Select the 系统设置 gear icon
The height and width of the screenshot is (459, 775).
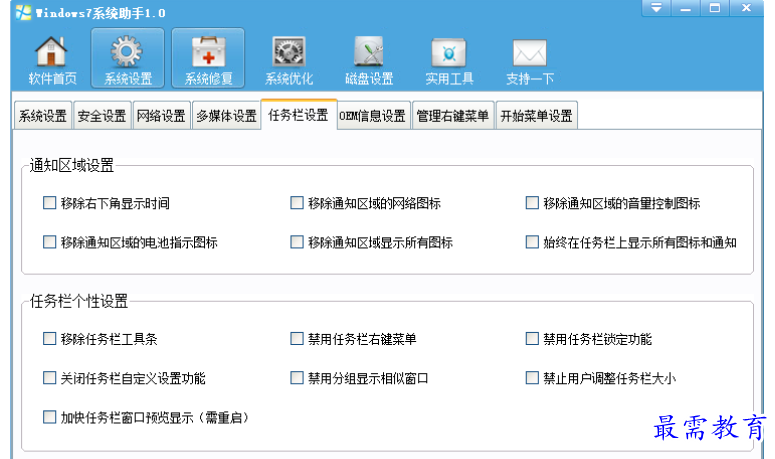[128, 58]
